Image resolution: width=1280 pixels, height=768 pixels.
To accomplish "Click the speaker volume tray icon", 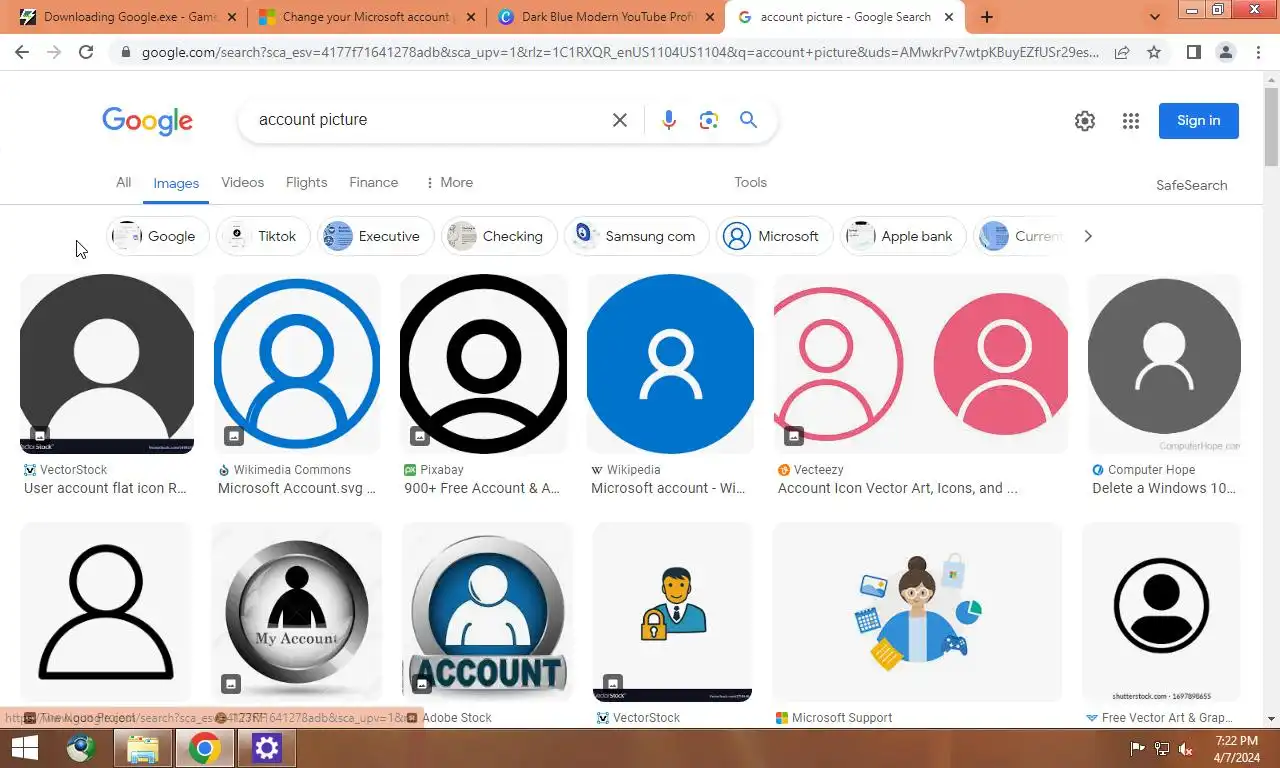I will [x=1186, y=748].
